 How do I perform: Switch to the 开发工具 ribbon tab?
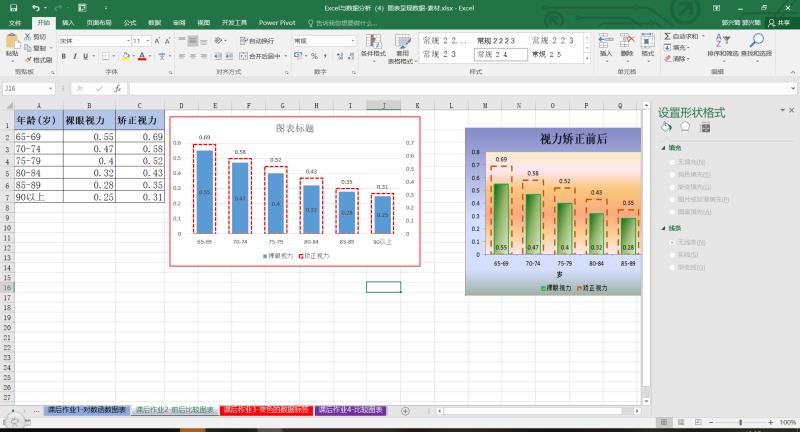234,23
